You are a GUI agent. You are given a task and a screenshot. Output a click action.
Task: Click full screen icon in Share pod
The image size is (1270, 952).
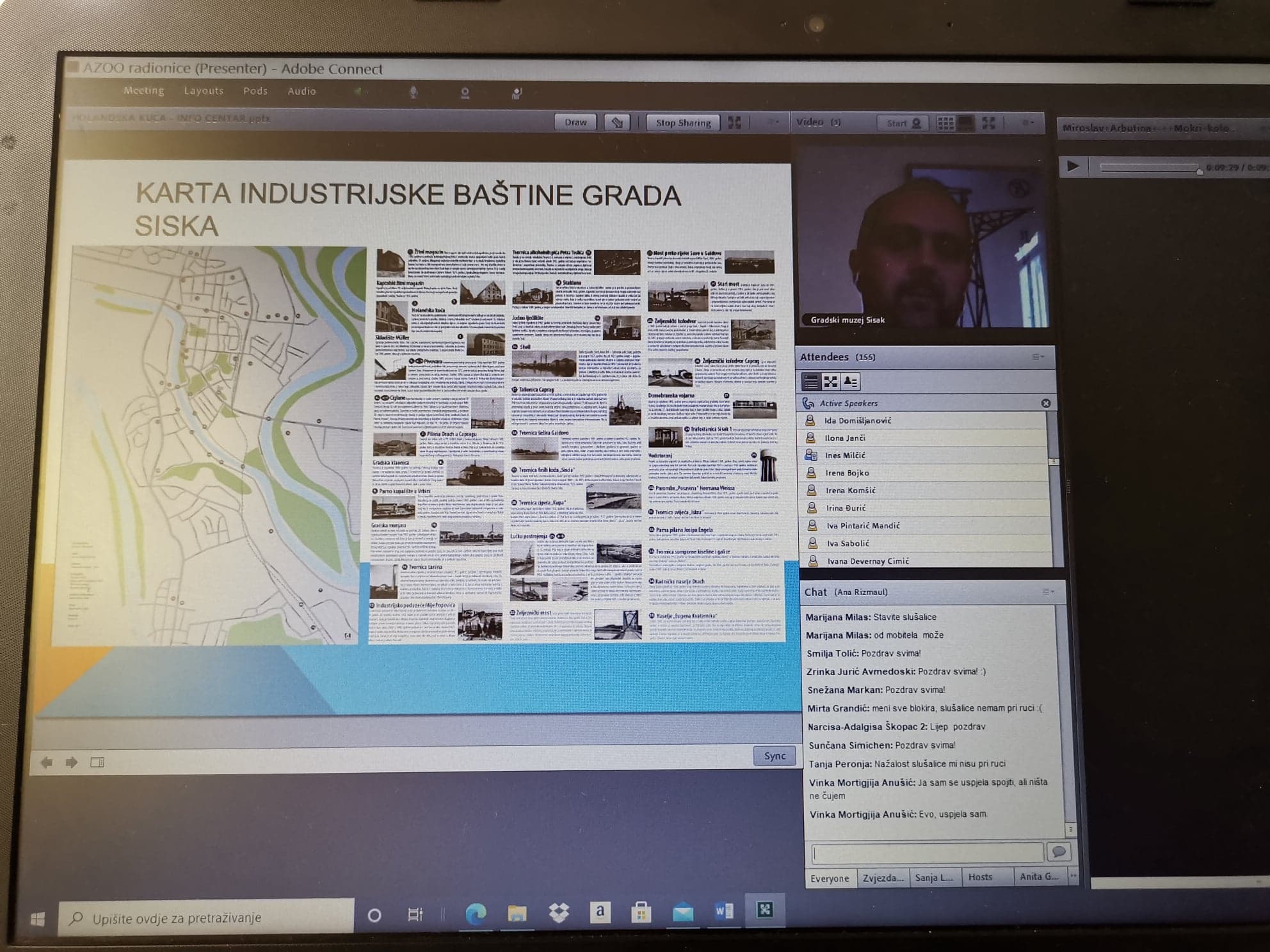pyautogui.click(x=735, y=122)
